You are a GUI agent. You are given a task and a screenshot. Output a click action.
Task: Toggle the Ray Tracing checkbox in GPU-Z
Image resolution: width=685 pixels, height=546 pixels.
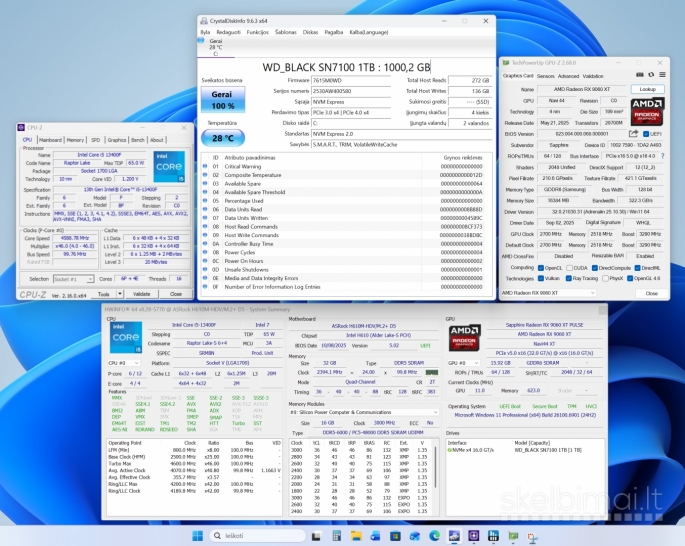coord(568,278)
